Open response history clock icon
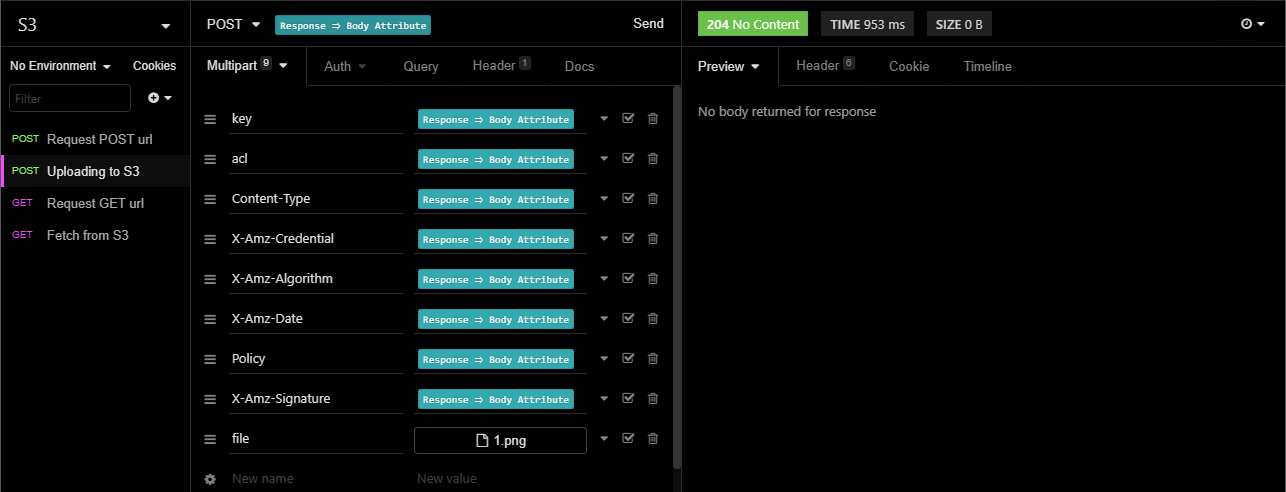Screen dimensions: 1286x492 1253,24
